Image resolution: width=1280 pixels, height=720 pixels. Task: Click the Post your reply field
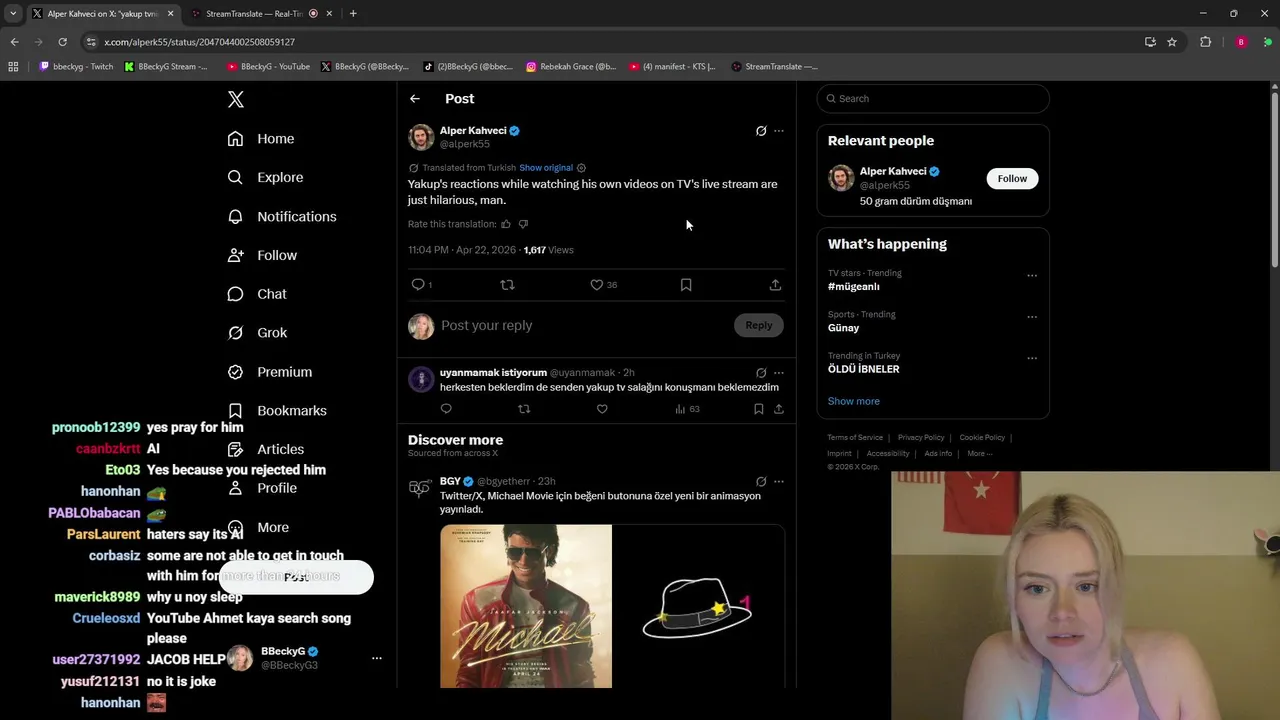(584, 325)
